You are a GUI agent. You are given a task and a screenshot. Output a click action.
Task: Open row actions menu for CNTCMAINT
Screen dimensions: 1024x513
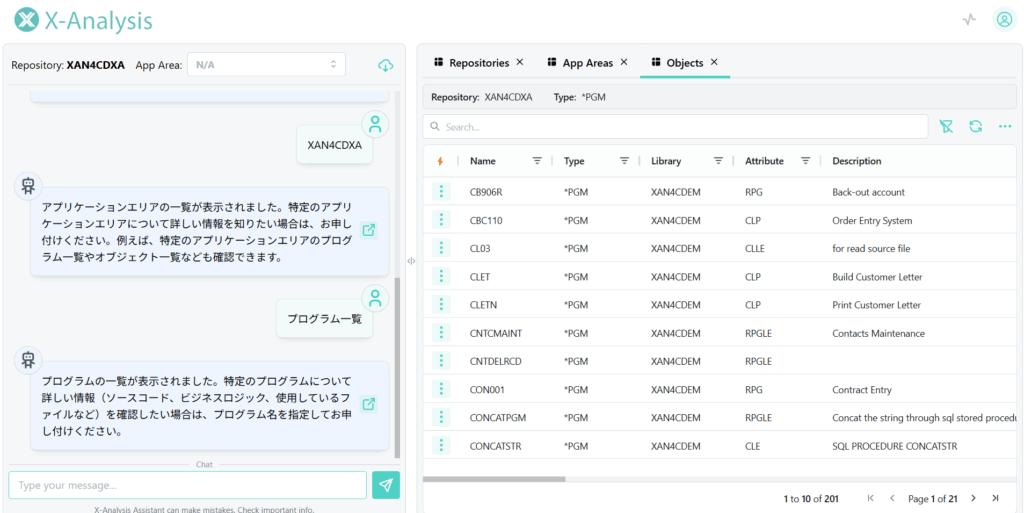tap(441, 333)
